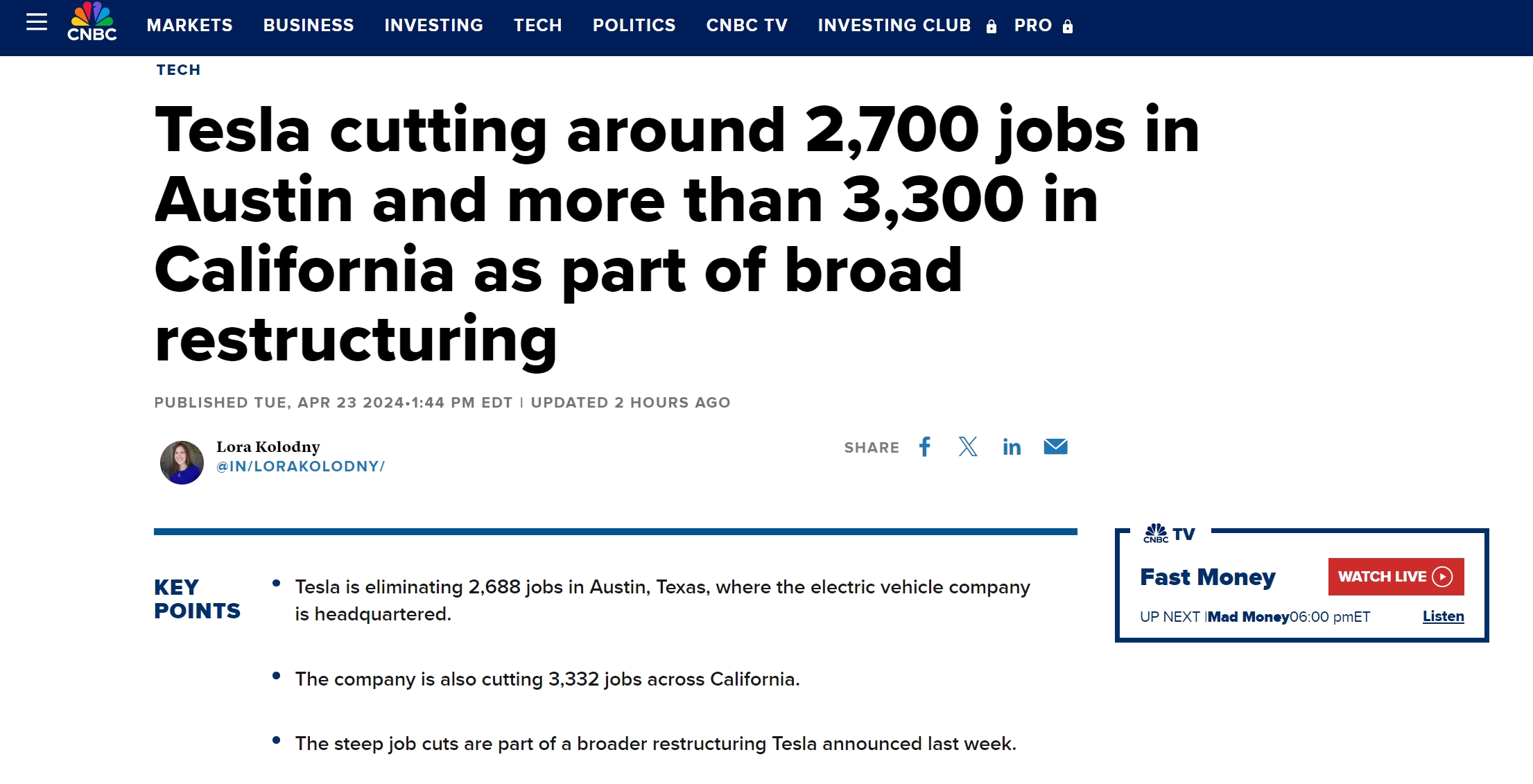Select Tech in the navigation bar
The image size is (1533, 784).
coord(538,26)
